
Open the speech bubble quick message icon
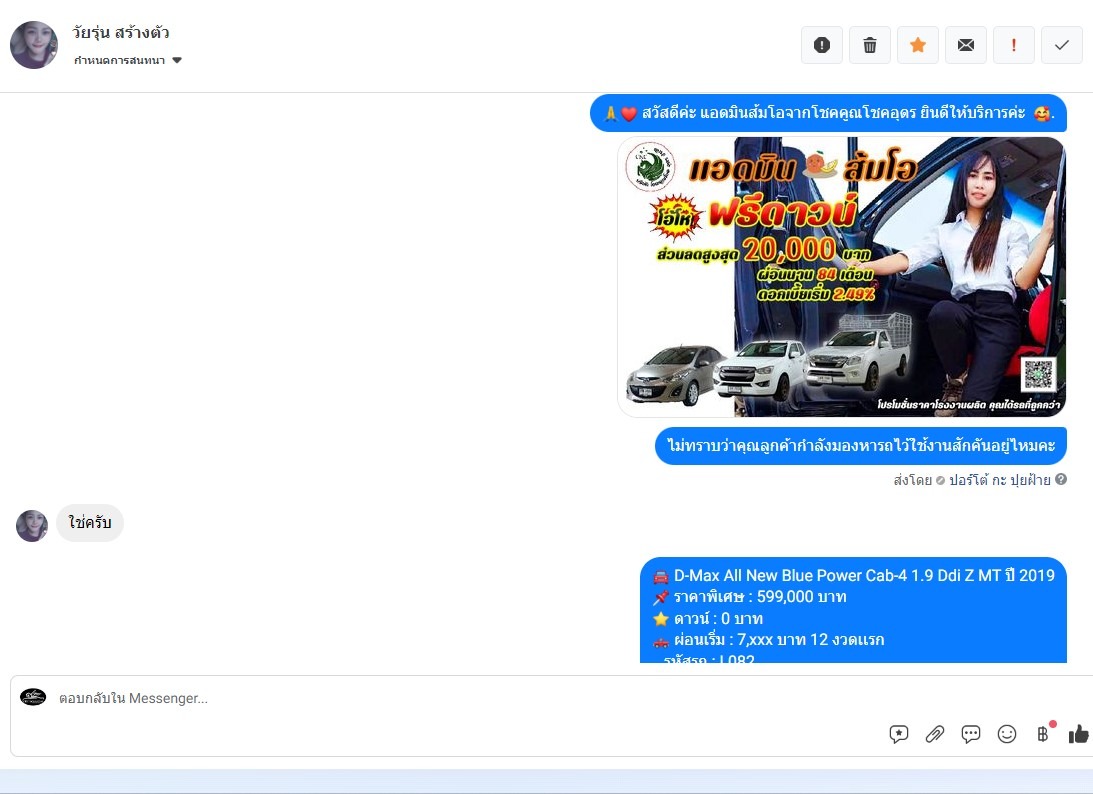click(x=970, y=733)
